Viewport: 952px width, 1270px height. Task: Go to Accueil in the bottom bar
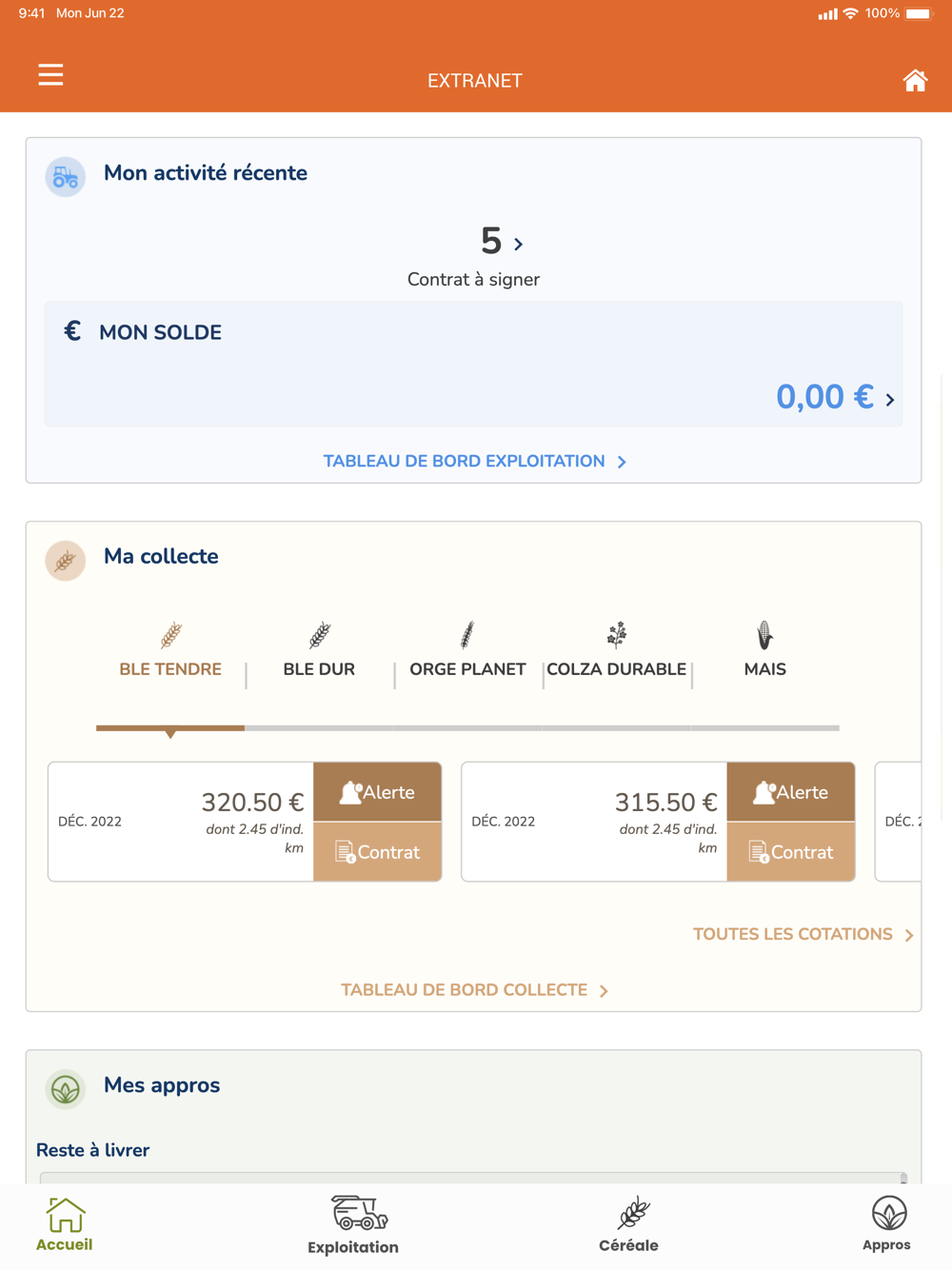(x=65, y=1225)
